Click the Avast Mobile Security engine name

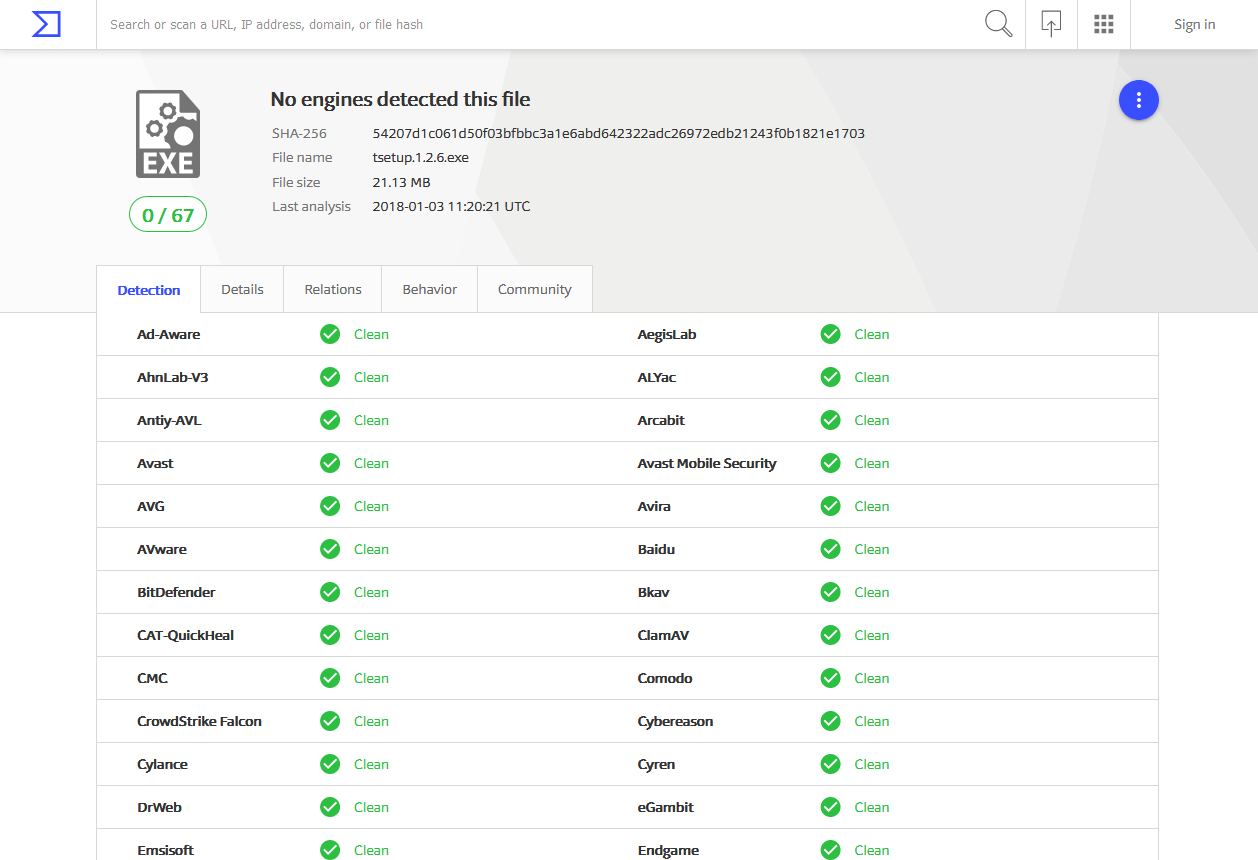click(707, 463)
